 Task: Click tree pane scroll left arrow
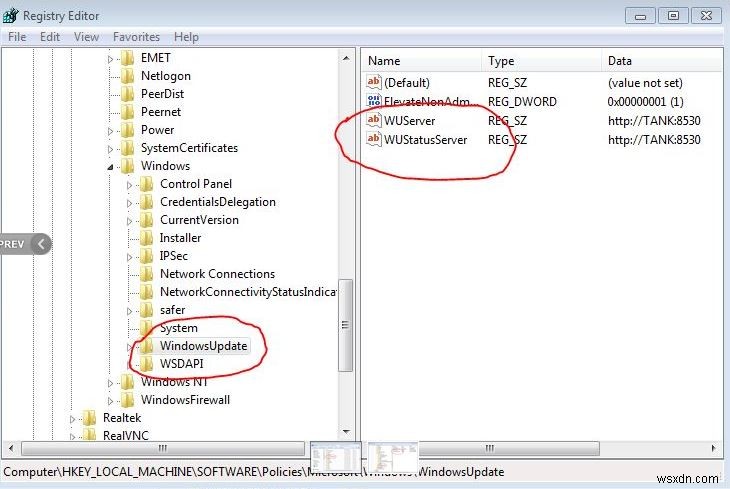[x=11, y=448]
